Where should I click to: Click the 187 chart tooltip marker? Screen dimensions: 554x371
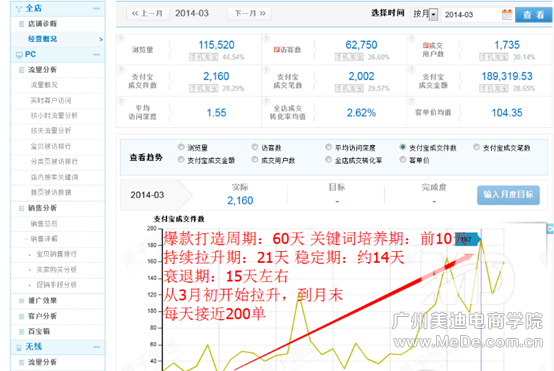click(467, 240)
